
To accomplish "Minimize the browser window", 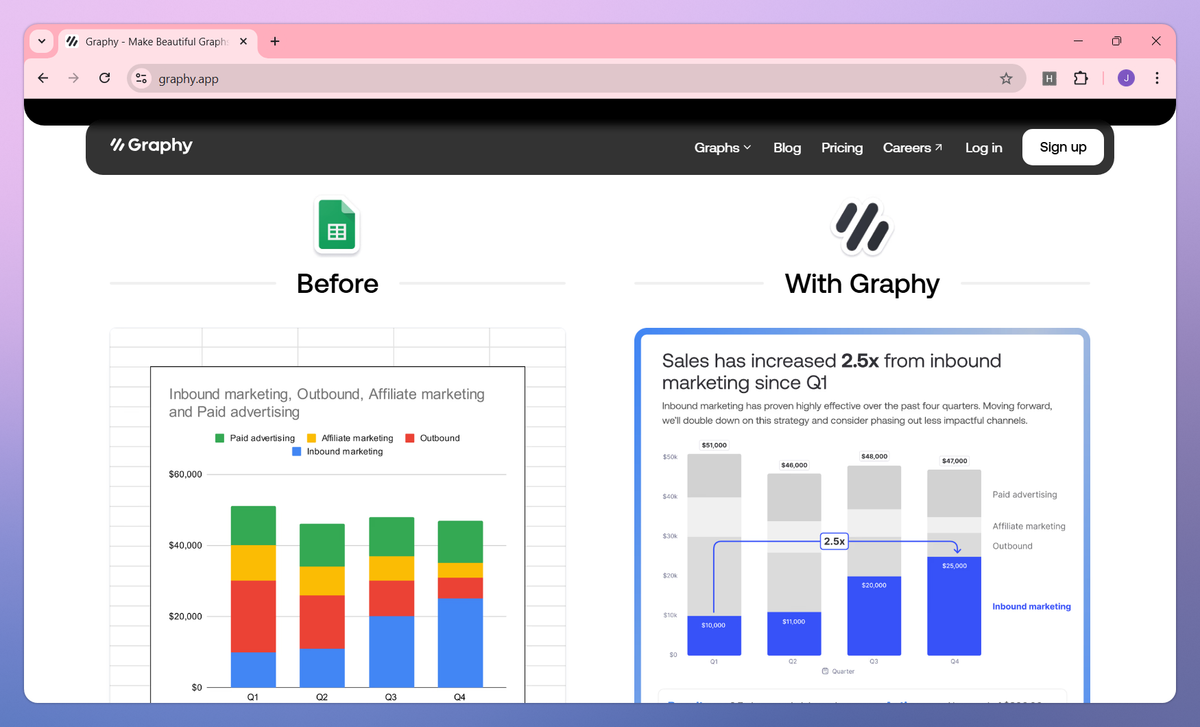I will coord(1079,41).
